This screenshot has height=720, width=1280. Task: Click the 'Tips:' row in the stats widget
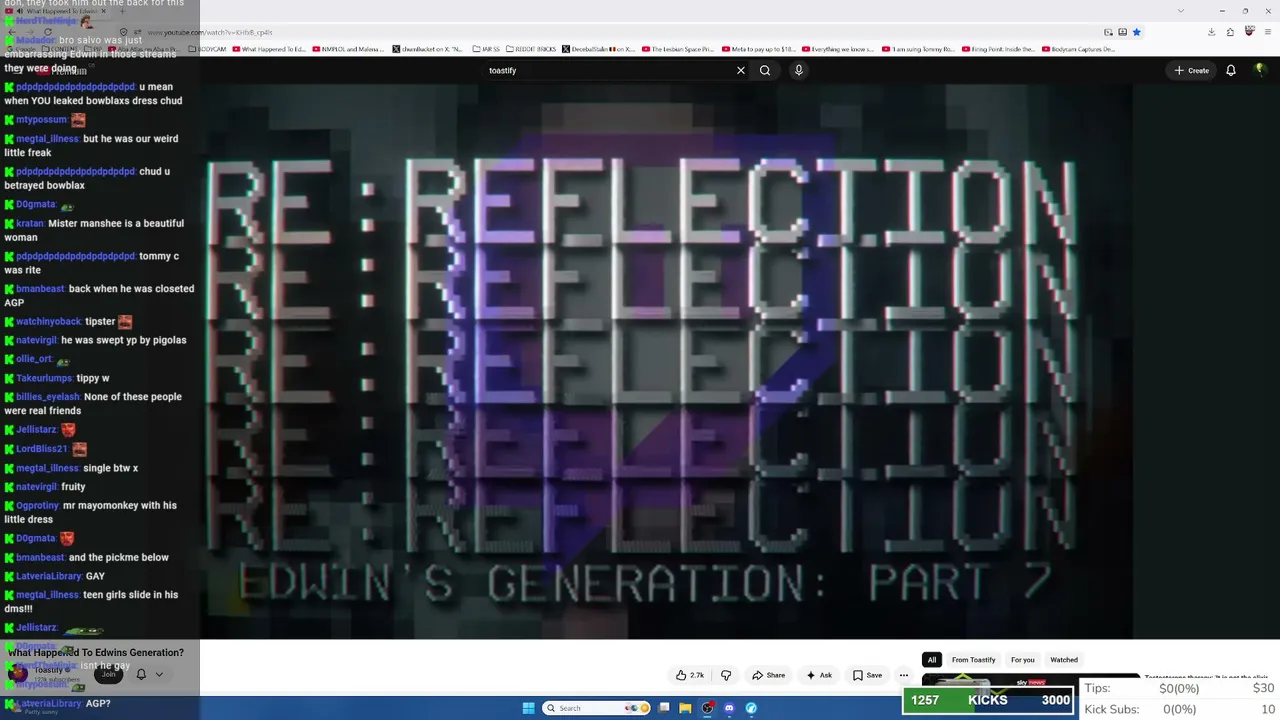click(1180, 688)
